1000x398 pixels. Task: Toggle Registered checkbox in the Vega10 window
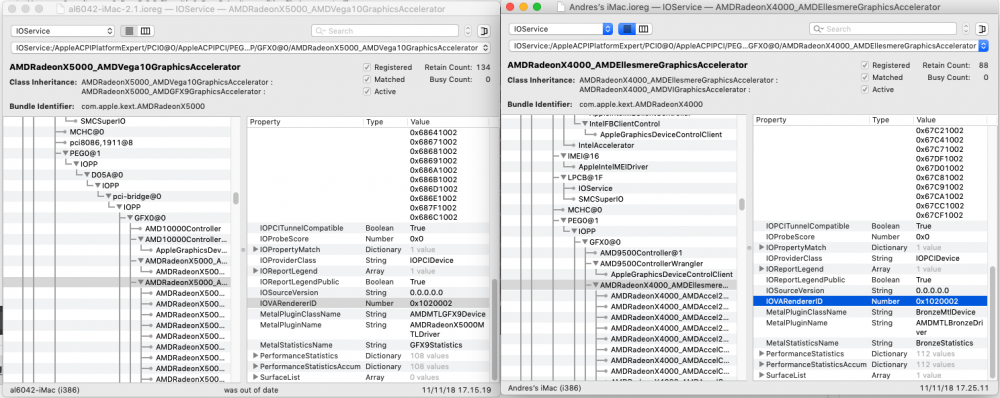(x=367, y=67)
